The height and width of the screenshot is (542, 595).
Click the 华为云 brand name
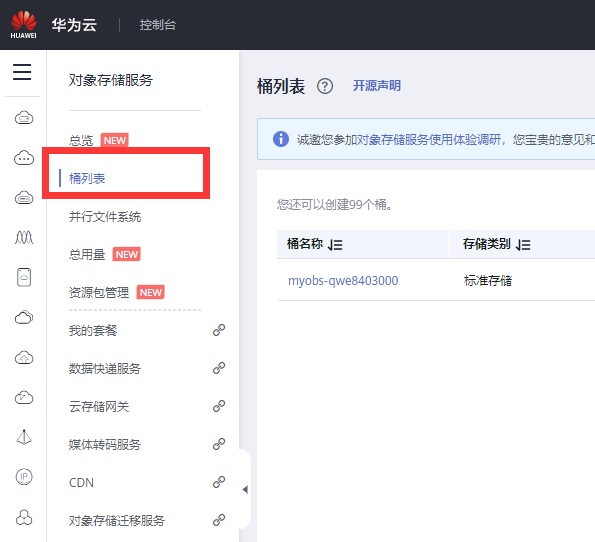click(x=74, y=25)
